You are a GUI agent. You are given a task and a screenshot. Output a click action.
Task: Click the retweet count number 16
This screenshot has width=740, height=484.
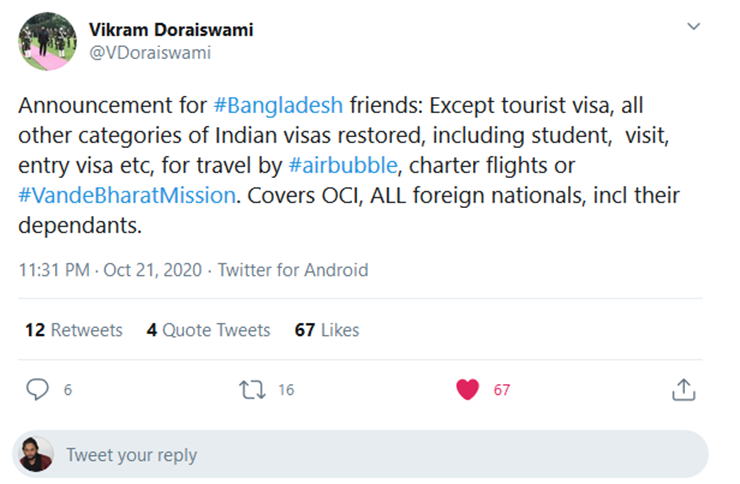[286, 390]
